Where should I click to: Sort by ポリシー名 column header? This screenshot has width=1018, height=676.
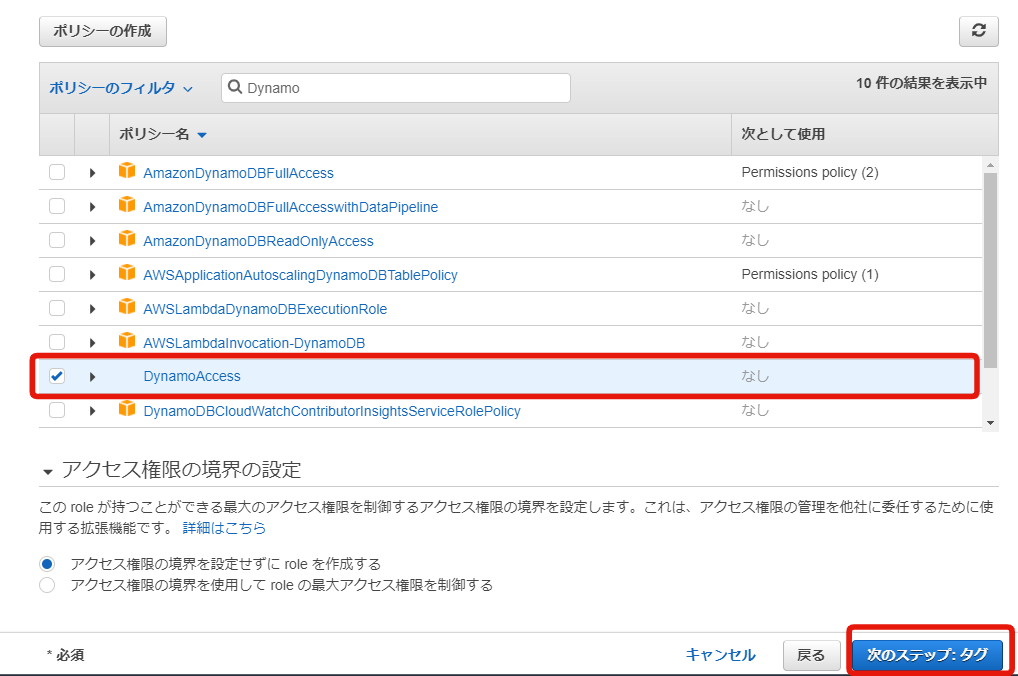(162, 134)
